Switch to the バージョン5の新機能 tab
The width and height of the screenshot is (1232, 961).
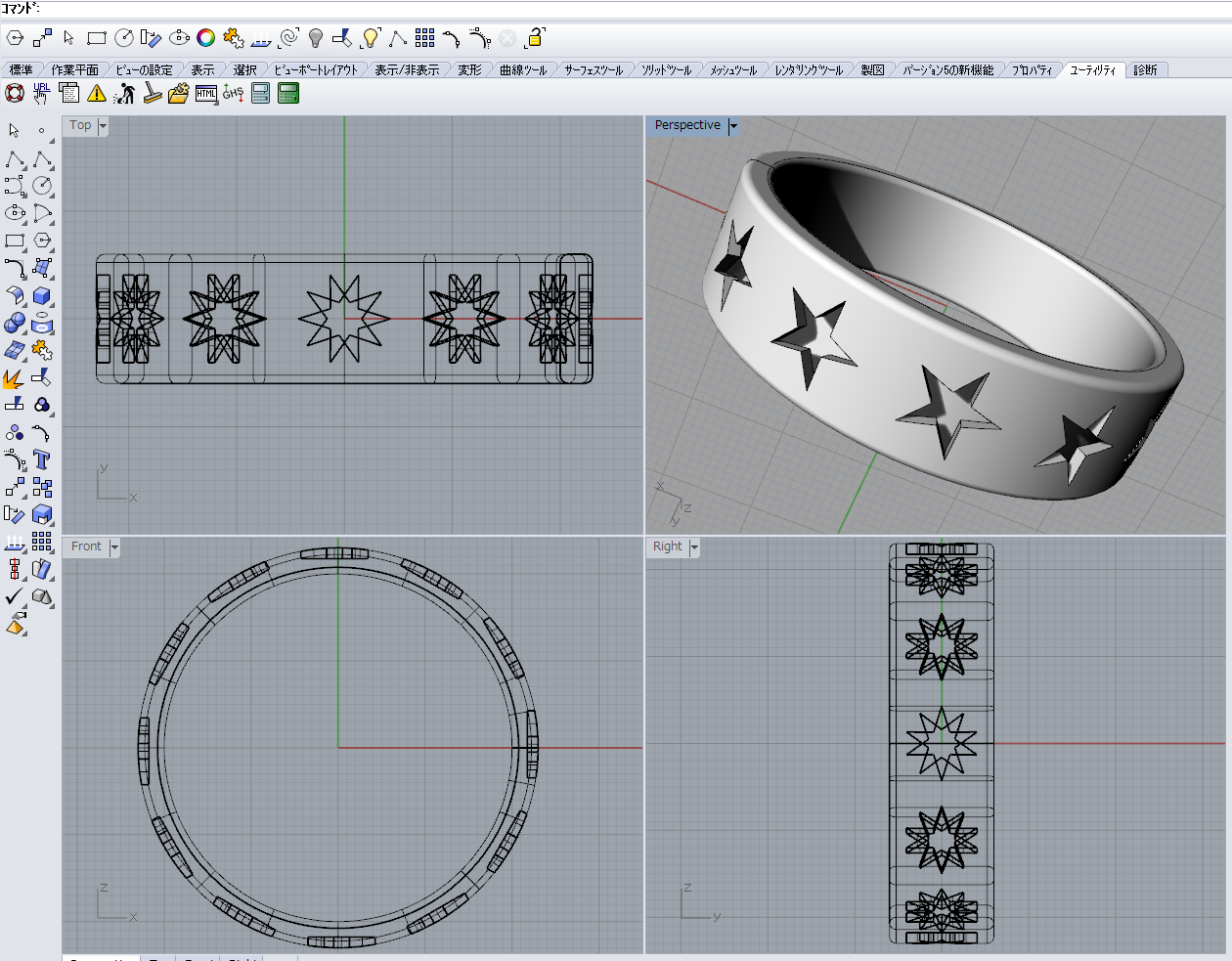[x=948, y=70]
